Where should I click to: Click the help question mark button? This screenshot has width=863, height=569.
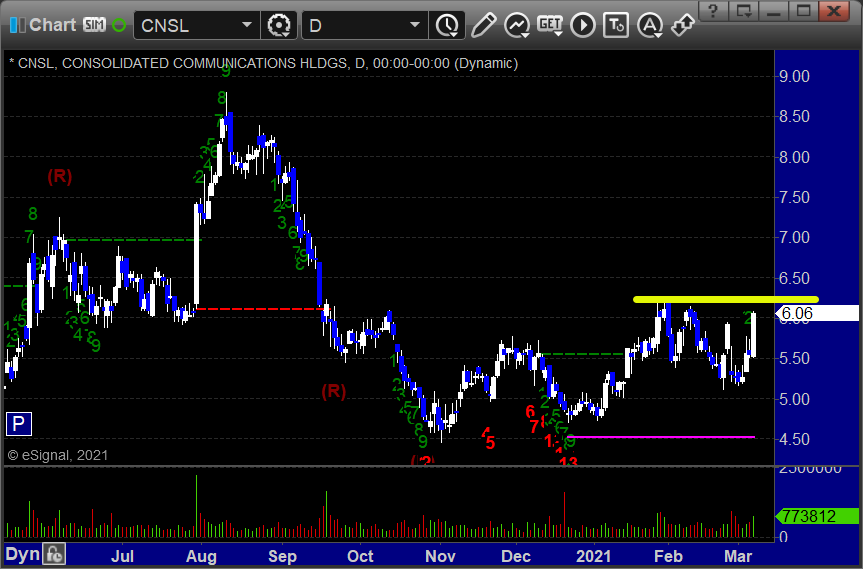(x=713, y=10)
